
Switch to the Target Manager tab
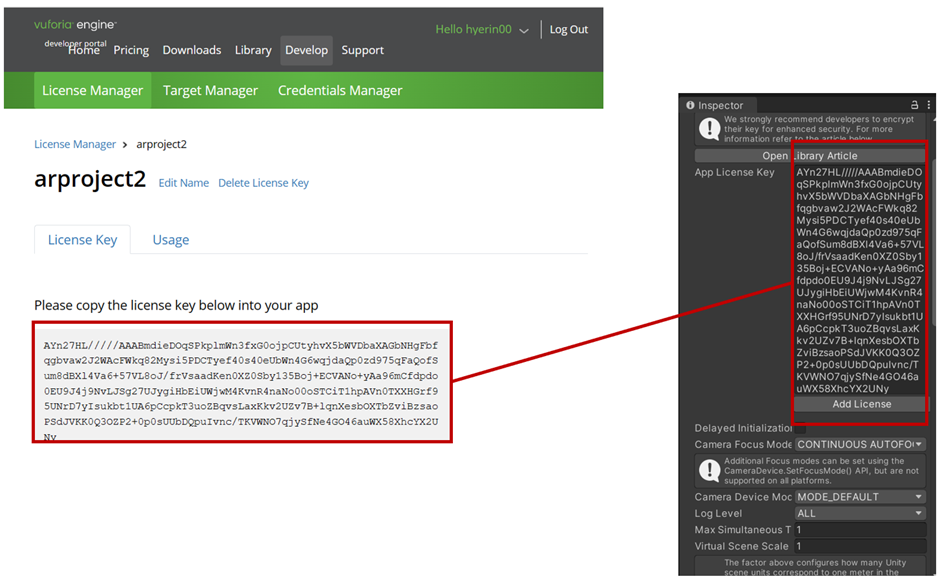coord(210,91)
